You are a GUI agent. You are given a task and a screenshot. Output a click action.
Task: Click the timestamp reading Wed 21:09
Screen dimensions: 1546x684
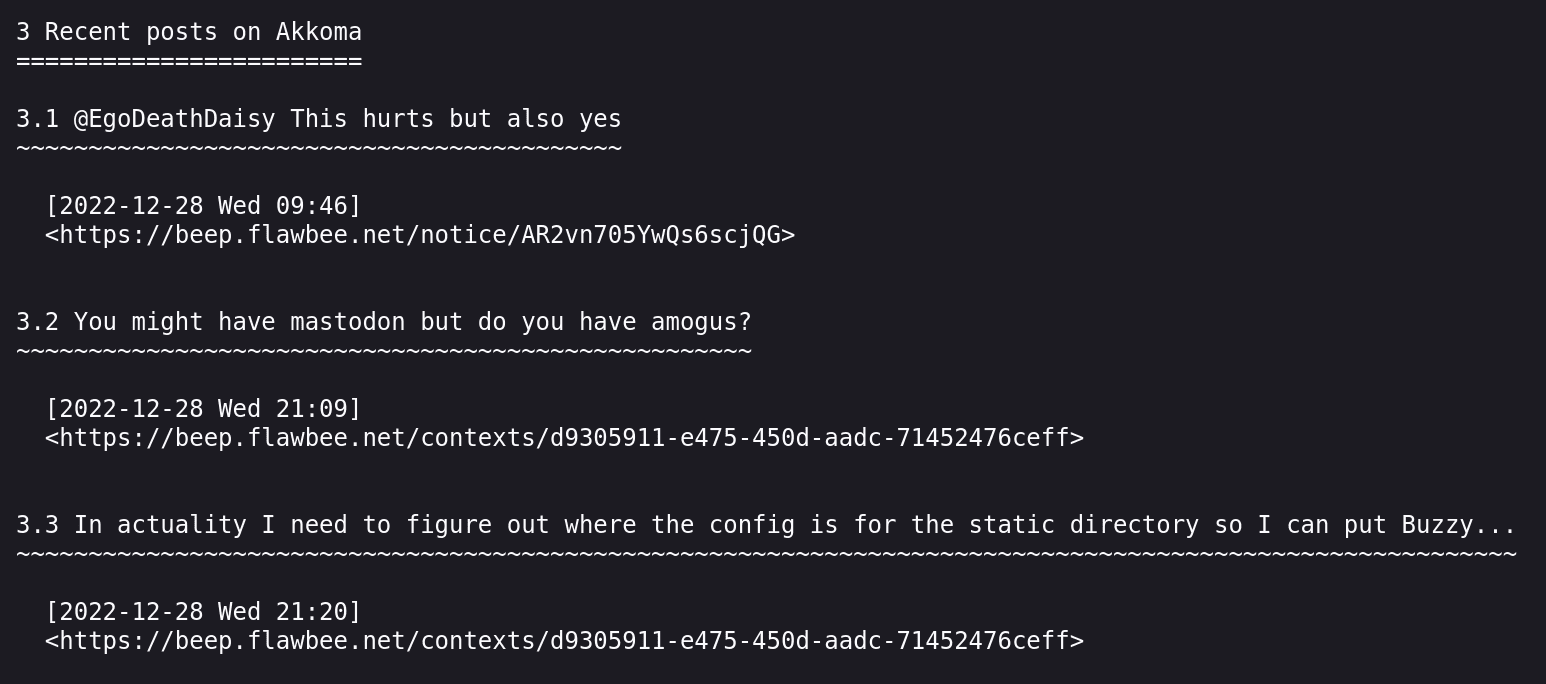tap(203, 409)
